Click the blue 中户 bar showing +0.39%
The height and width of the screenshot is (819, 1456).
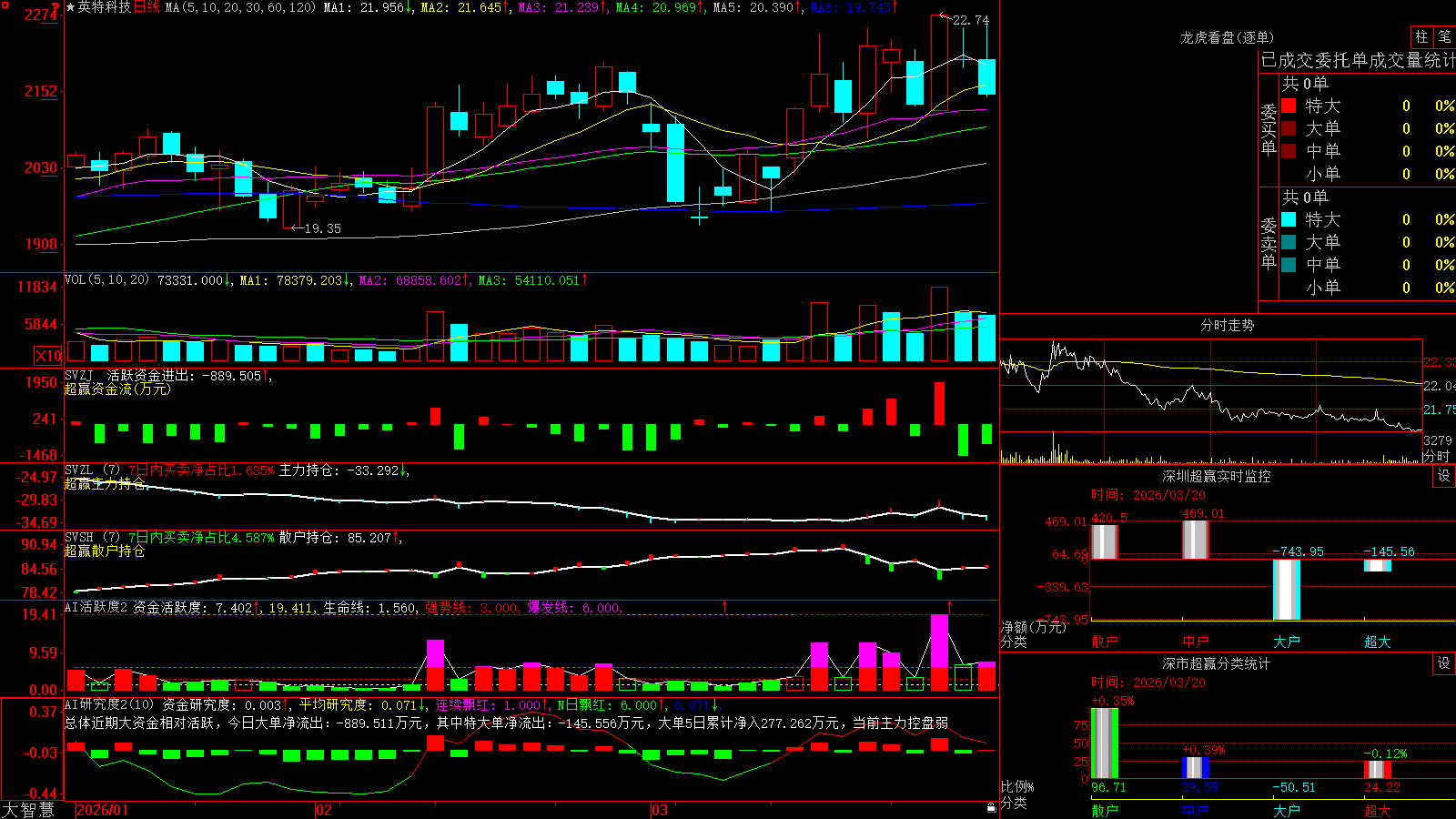(1195, 768)
